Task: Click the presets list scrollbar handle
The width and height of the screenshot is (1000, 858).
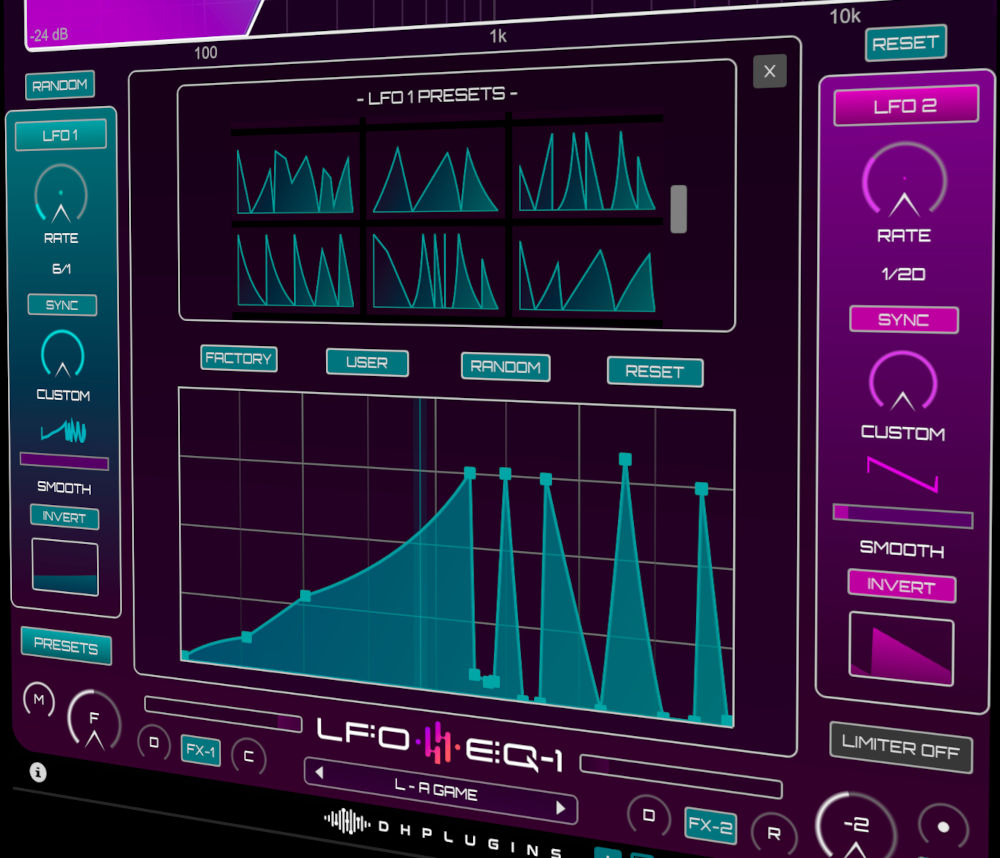Action: click(679, 209)
